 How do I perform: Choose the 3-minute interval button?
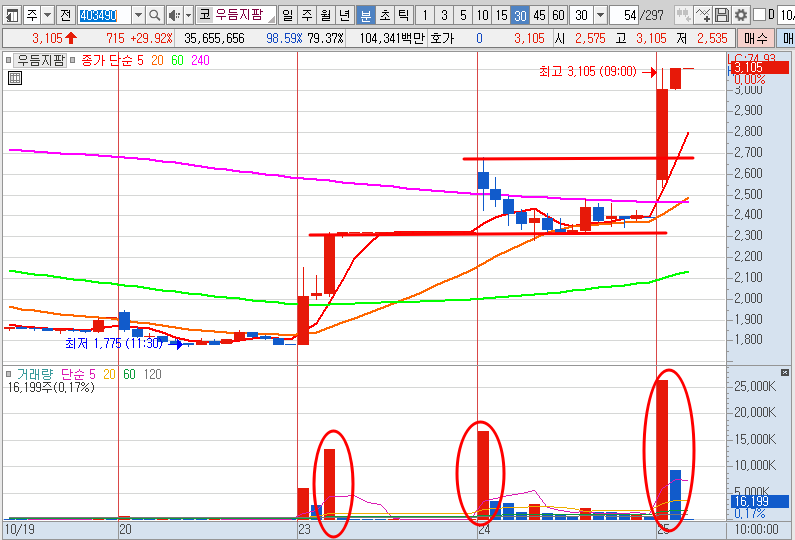click(444, 15)
